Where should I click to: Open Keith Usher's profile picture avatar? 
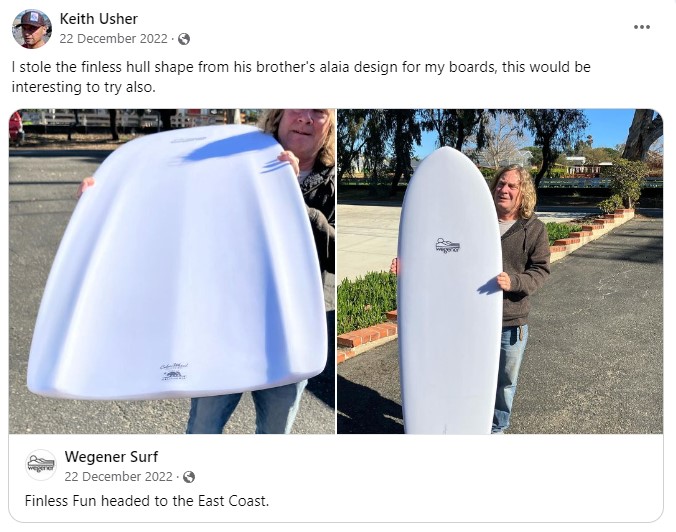click(x=32, y=28)
